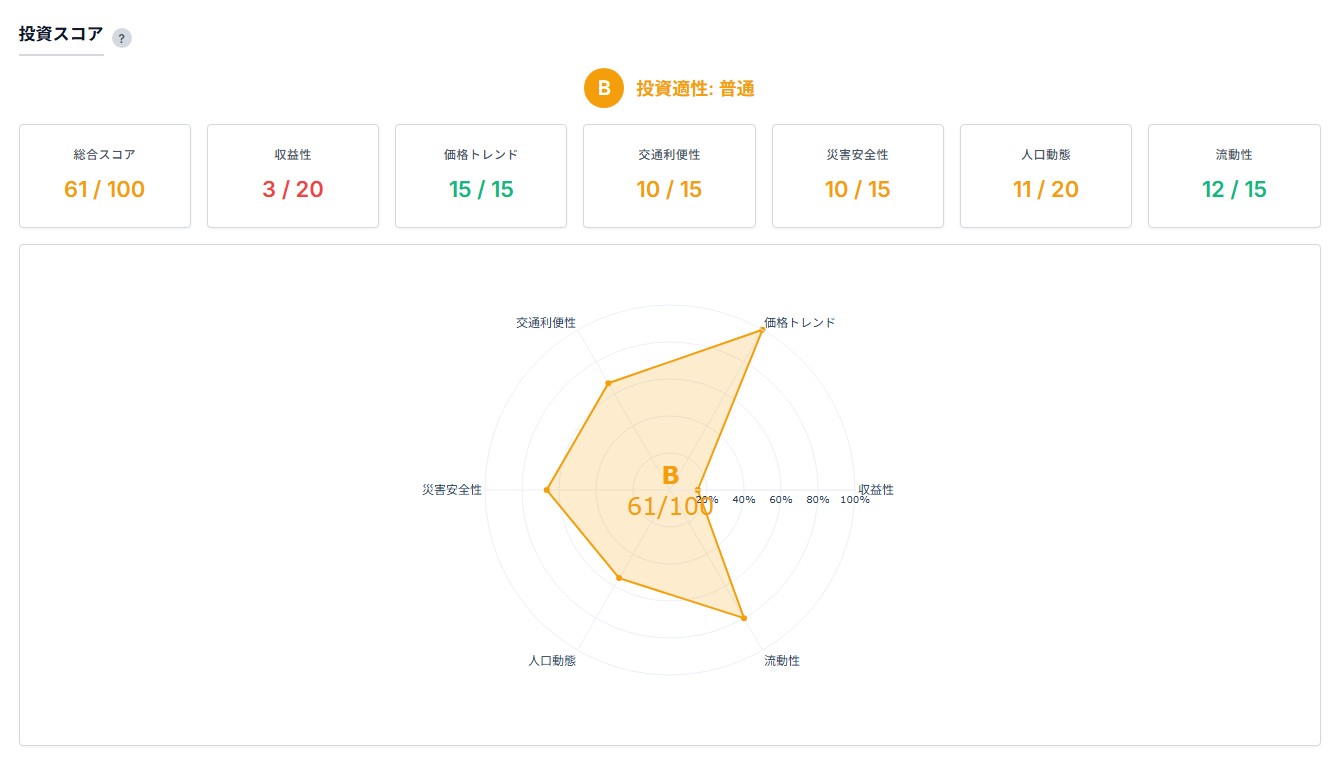1339x766 pixels.
Task: Click the center 61/100 text in radar
Action: [x=670, y=507]
